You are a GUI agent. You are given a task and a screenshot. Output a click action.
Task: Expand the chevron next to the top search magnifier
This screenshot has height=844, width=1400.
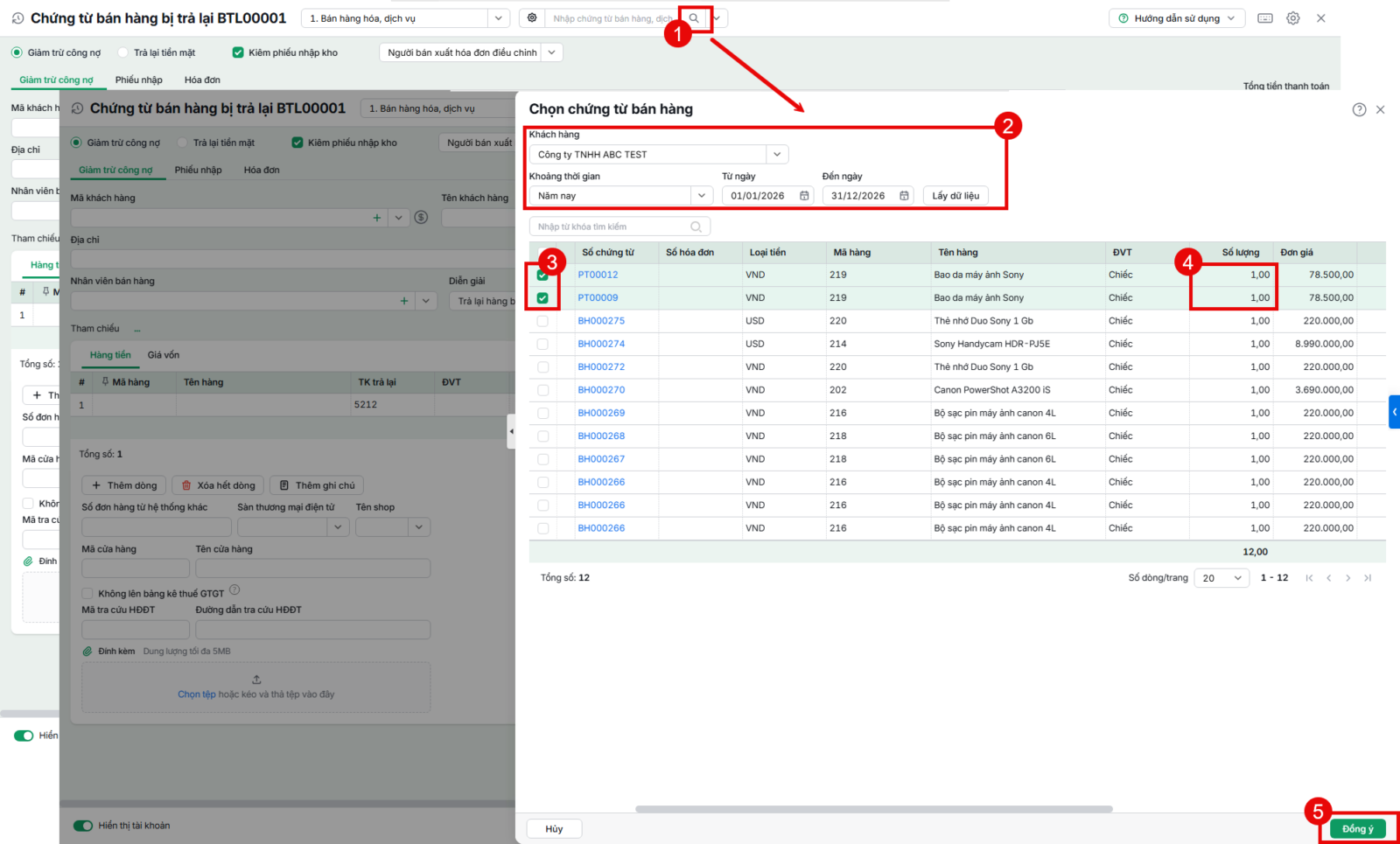click(716, 18)
